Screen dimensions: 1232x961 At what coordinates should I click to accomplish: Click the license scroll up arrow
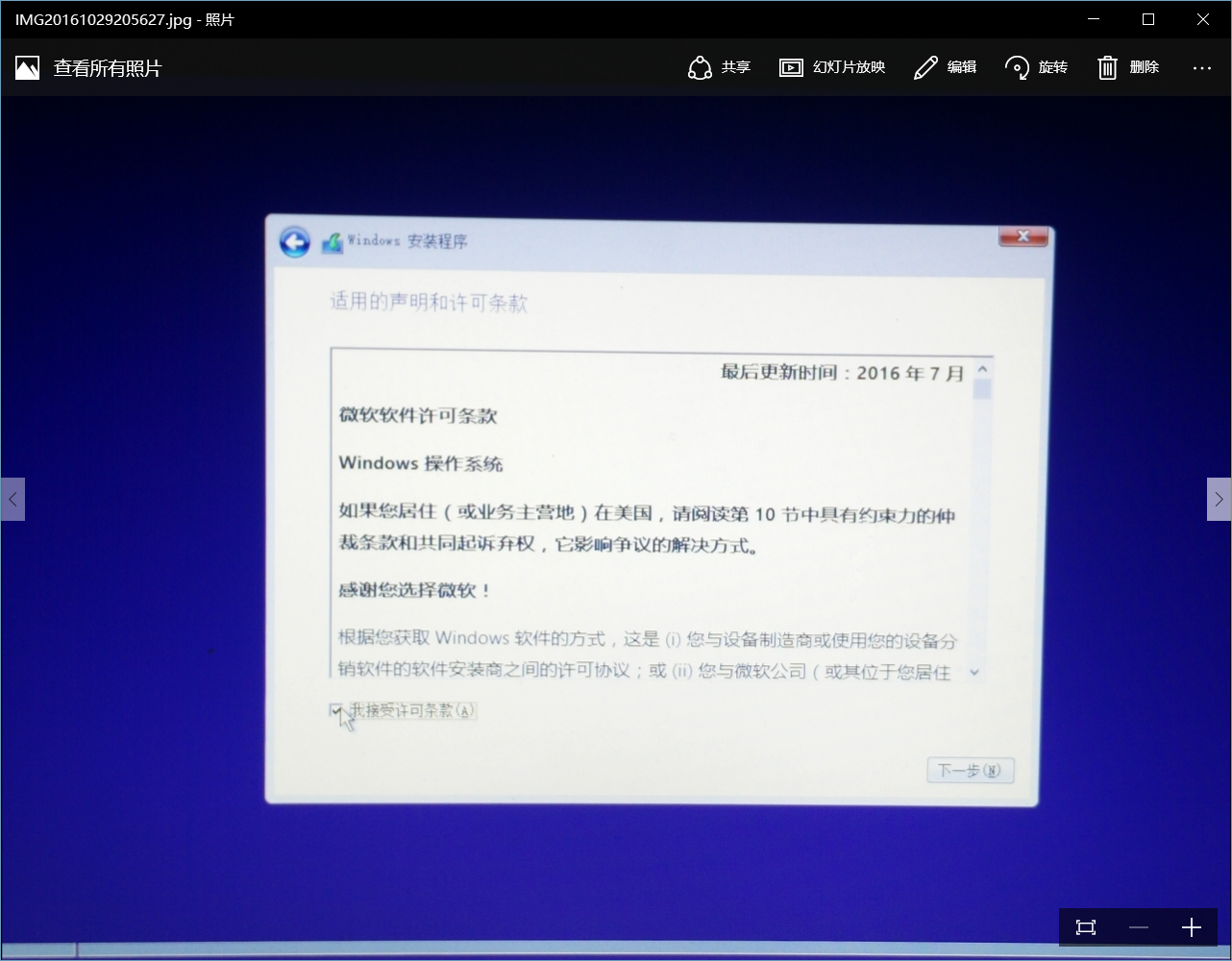(x=982, y=369)
